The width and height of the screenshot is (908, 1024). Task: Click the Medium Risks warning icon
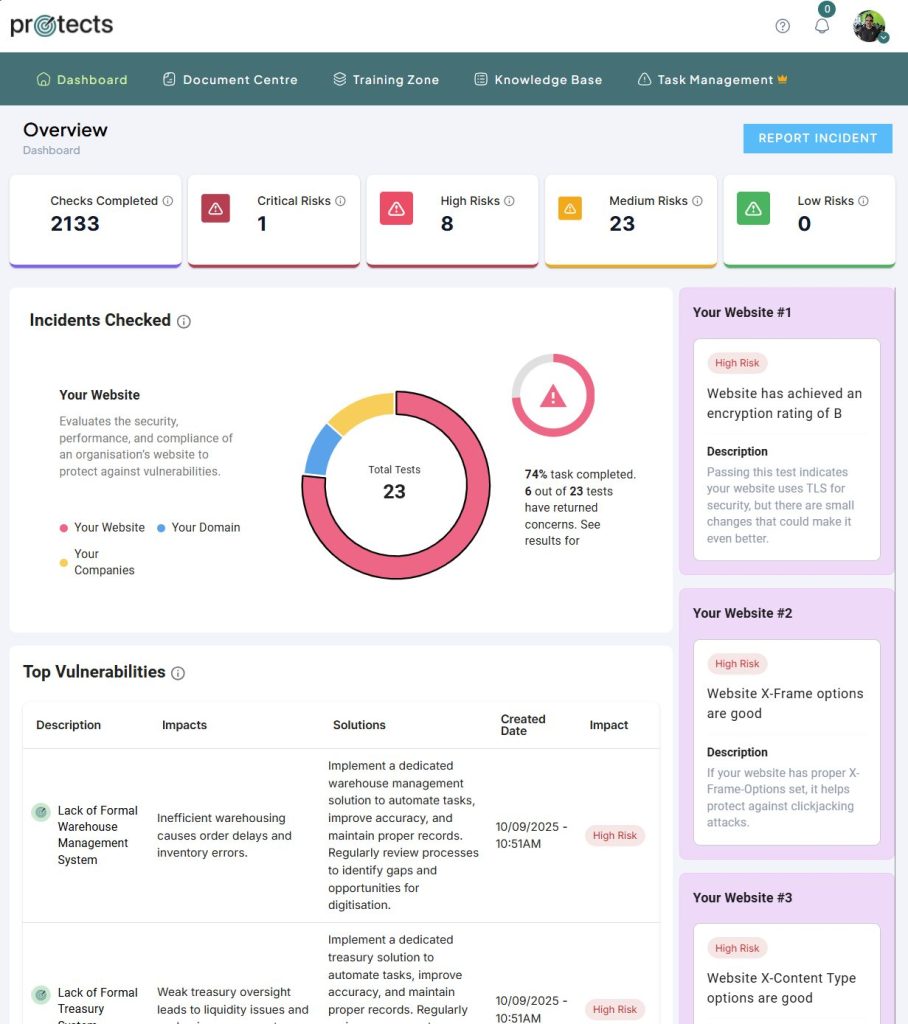point(570,208)
